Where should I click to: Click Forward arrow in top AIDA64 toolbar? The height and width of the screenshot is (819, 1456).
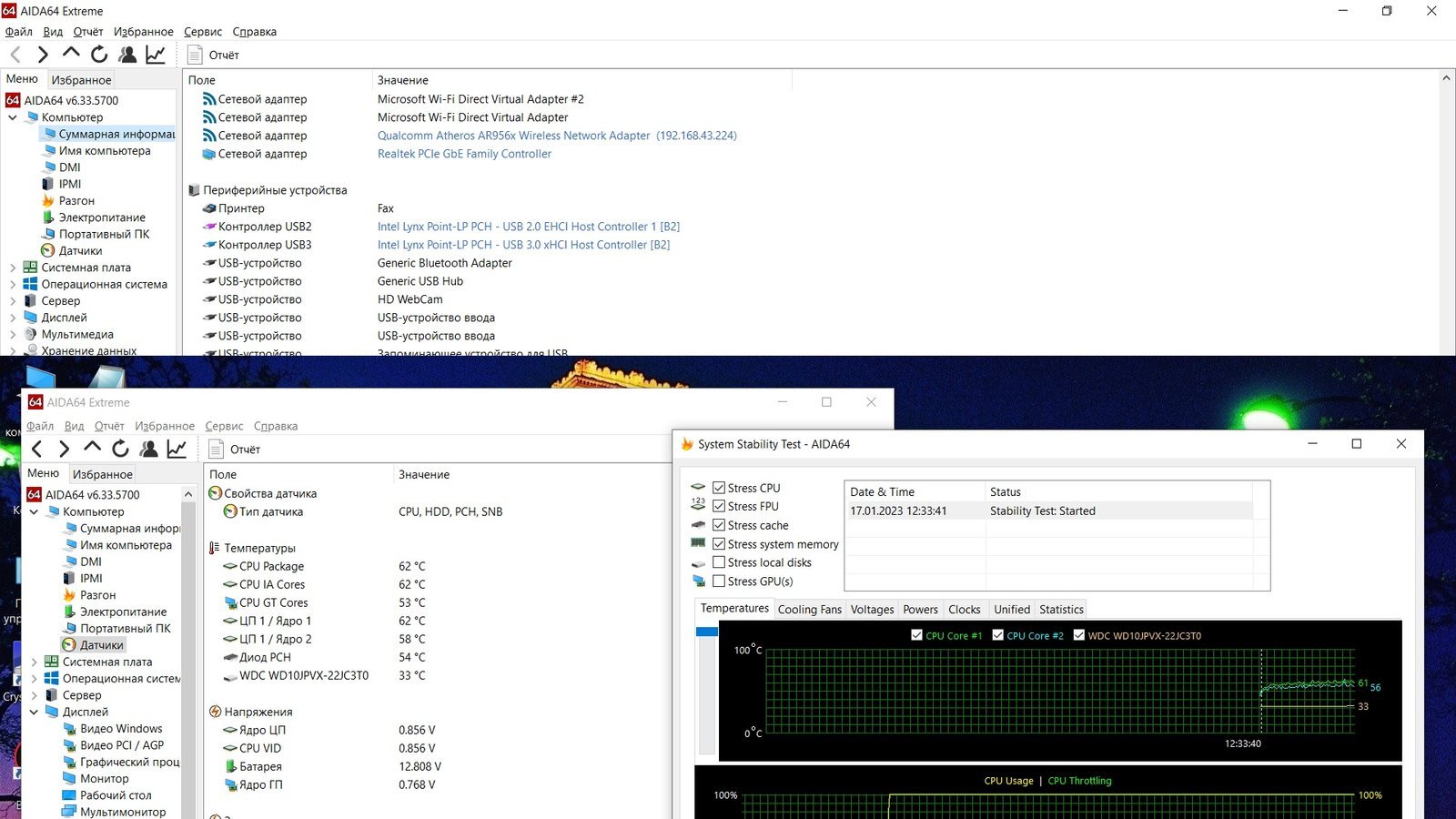tap(43, 55)
